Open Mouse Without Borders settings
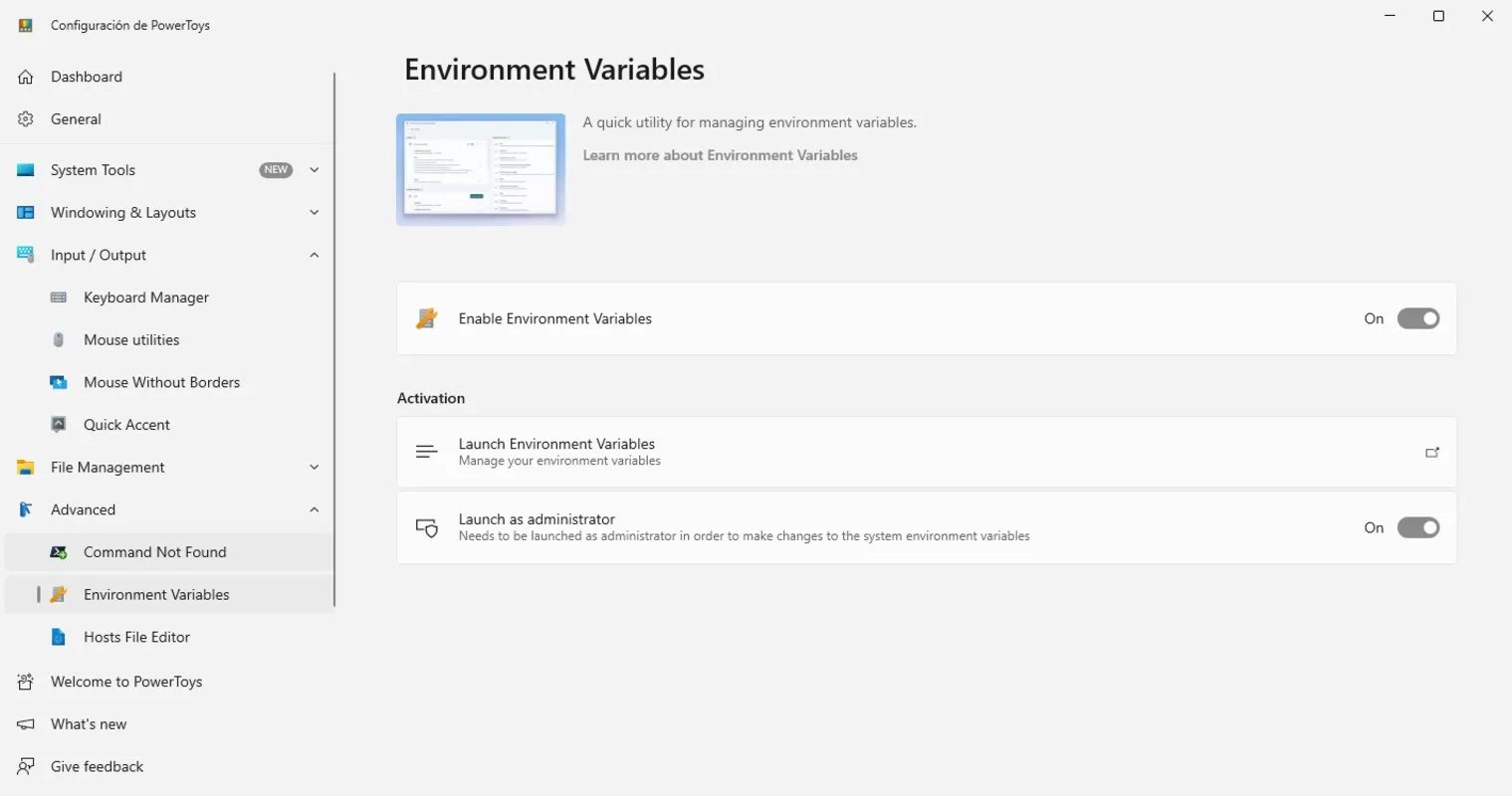The image size is (1512, 796). 167,382
